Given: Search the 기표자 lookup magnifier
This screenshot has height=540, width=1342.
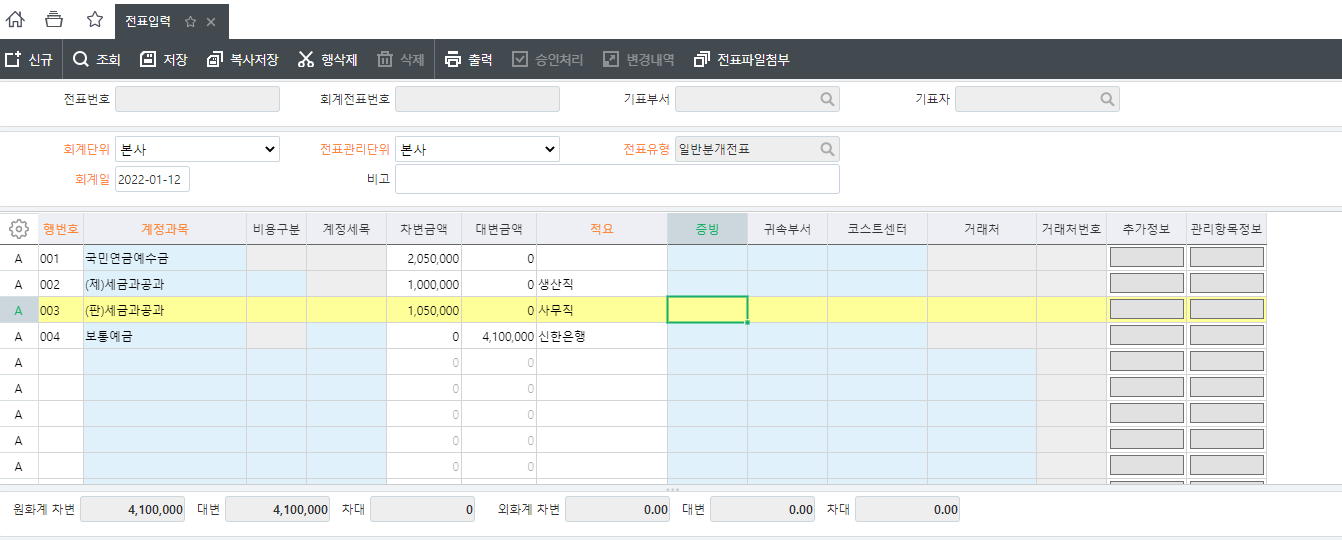Looking at the screenshot, I should pyautogui.click(x=1107, y=99).
